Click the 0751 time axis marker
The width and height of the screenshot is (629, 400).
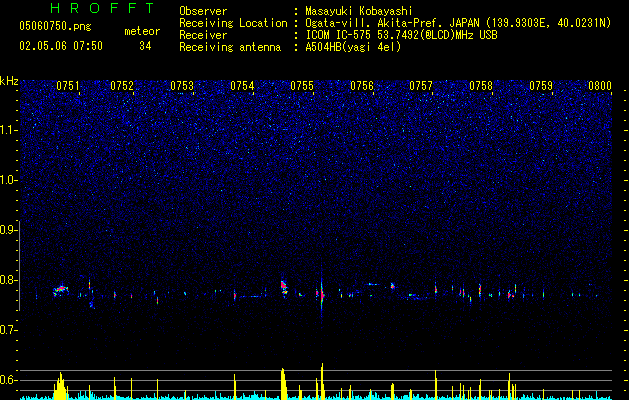tap(68, 86)
